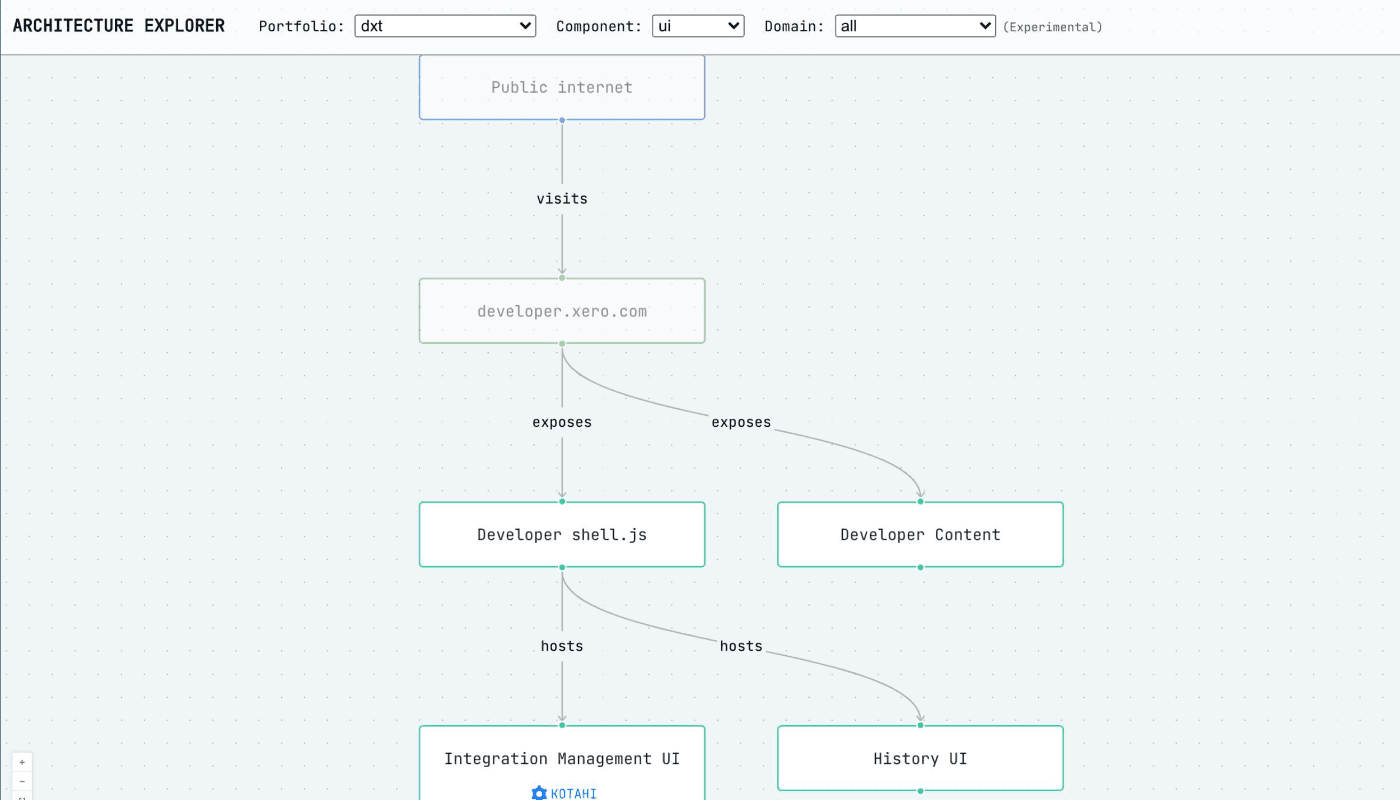1400x800 pixels.
Task: Click the zoom out minus button
Action: tap(22, 781)
